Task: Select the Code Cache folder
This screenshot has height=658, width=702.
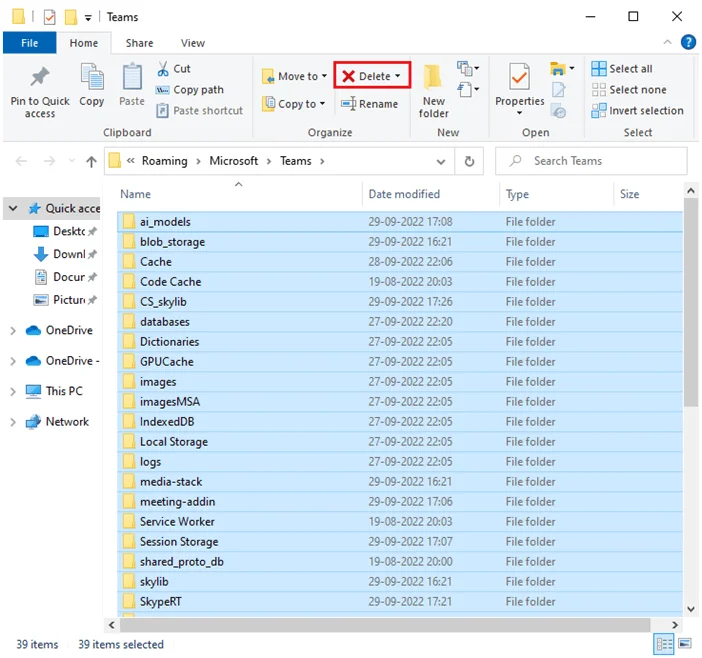Action: pos(400,282)
